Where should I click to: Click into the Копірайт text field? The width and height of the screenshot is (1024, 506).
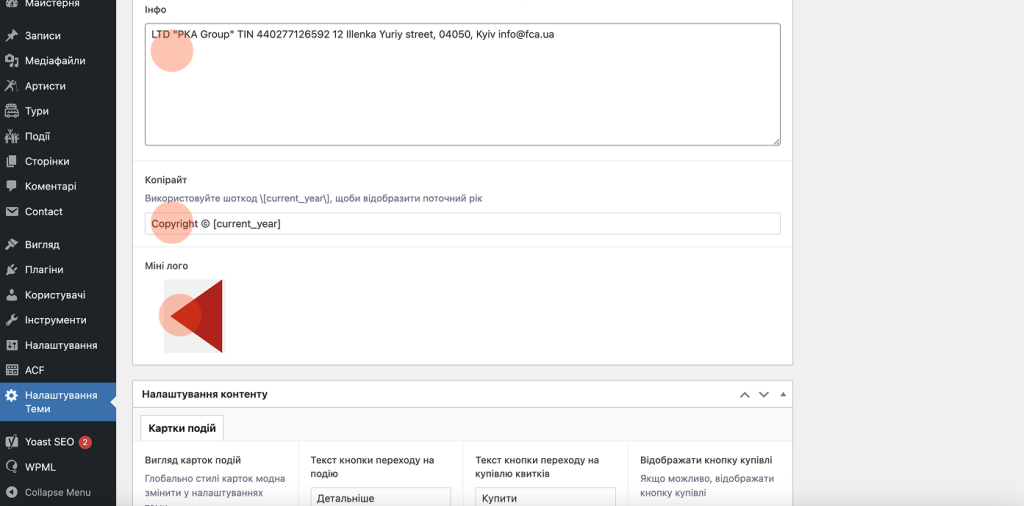462,224
